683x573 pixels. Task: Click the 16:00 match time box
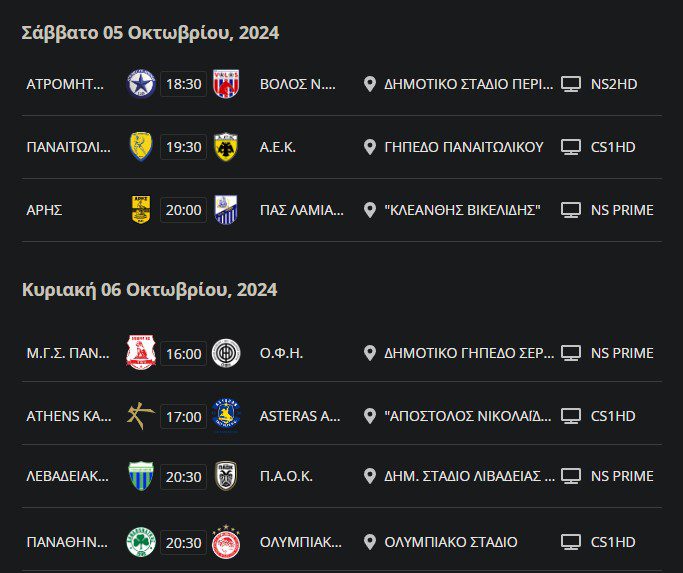coord(183,353)
